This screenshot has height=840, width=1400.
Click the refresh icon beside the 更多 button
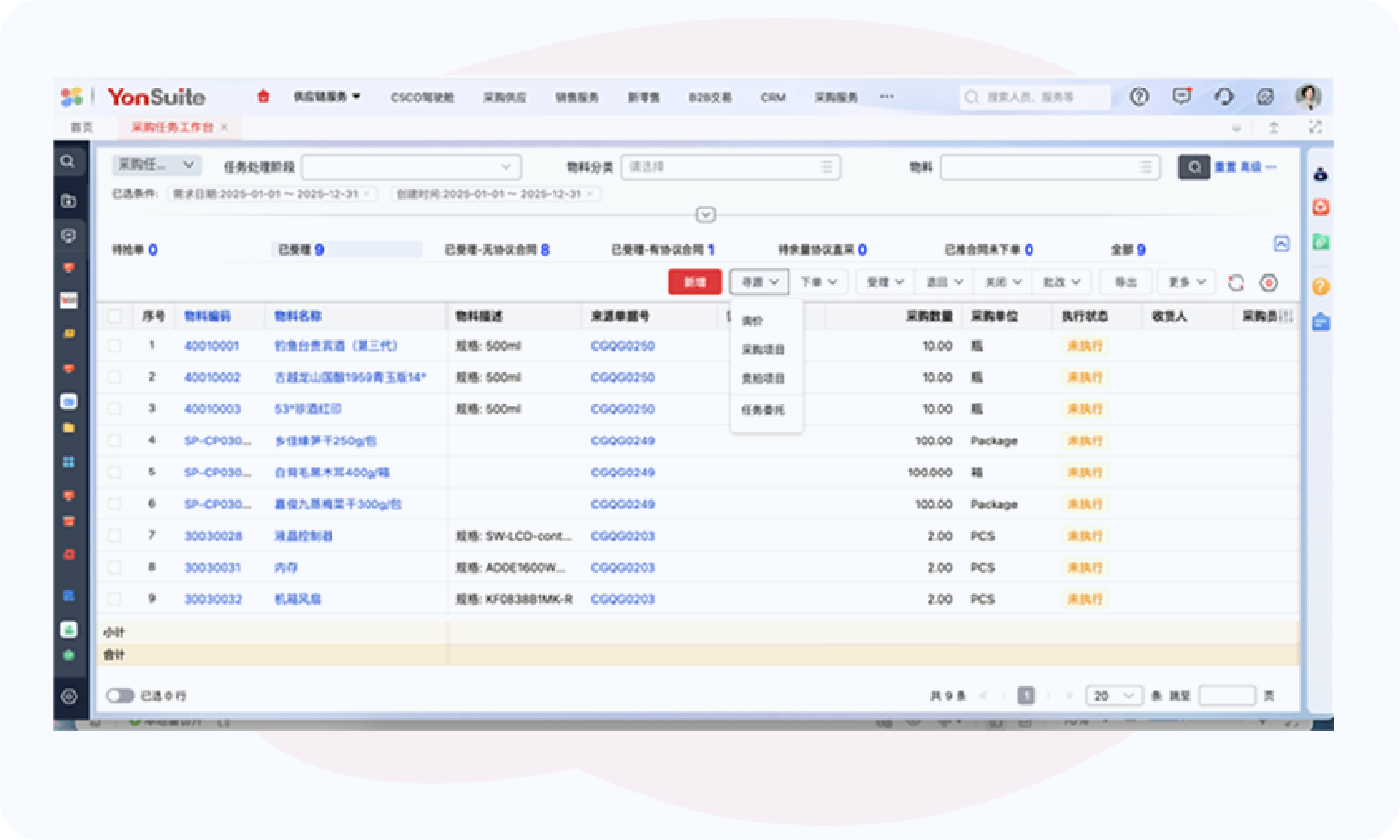(1236, 282)
